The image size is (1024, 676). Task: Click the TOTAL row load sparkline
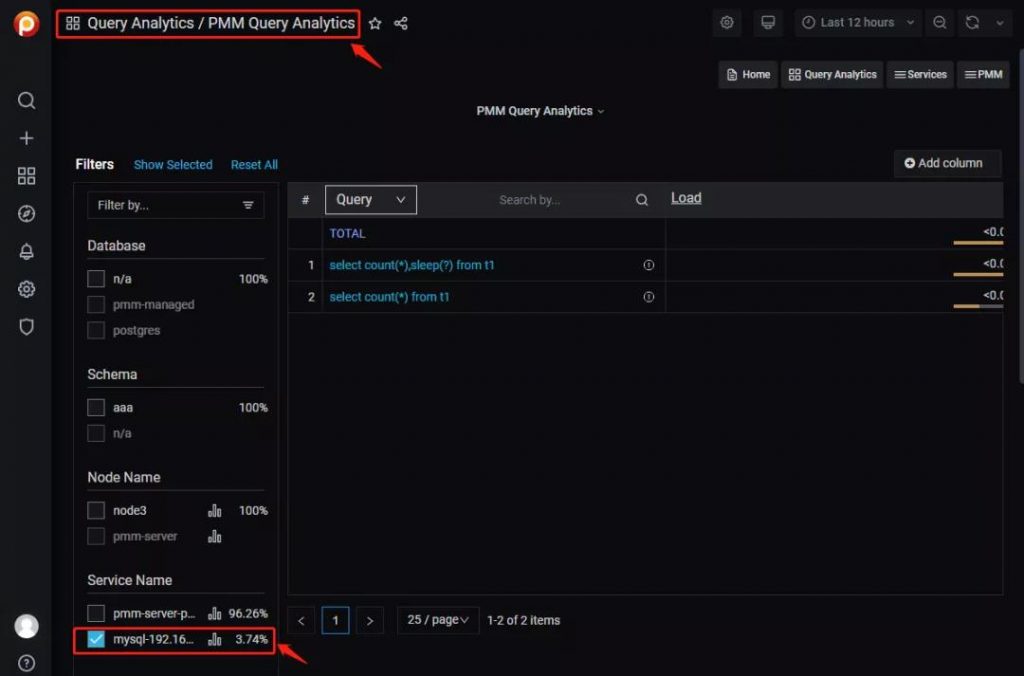(x=978, y=243)
